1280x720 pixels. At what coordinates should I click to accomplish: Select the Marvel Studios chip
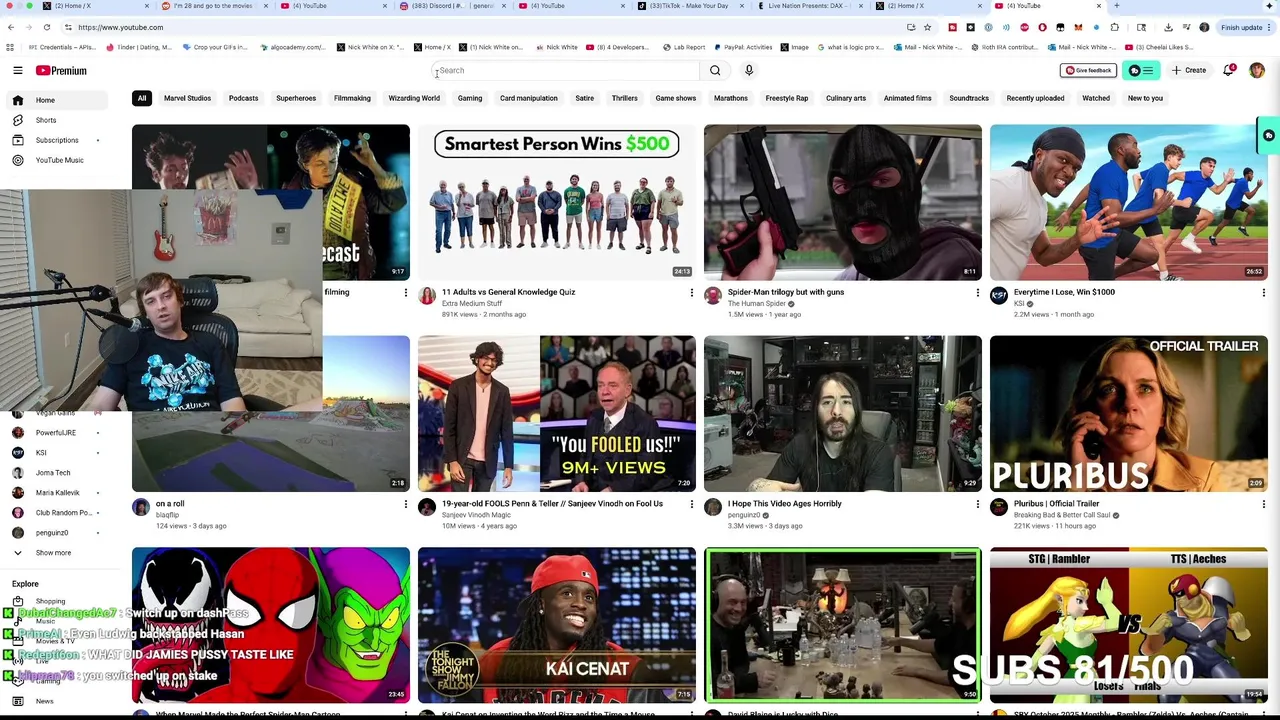(187, 98)
